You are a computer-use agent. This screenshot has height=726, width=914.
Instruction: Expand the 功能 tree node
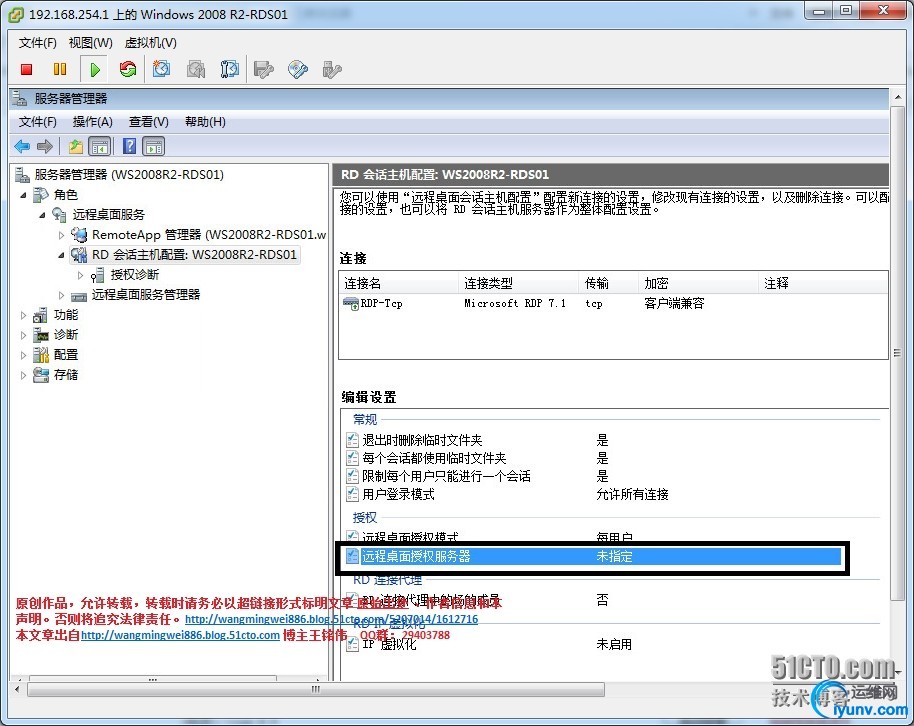23,315
